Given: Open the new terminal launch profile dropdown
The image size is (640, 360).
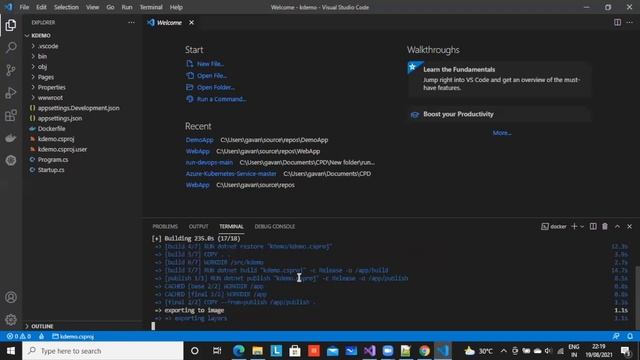Looking at the screenshot, I should [582, 227].
